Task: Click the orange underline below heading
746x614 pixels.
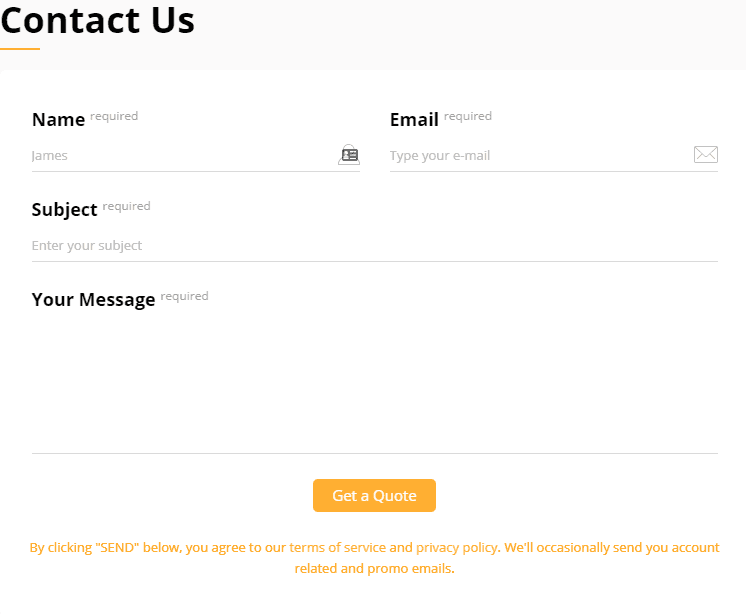Action: 20,49
